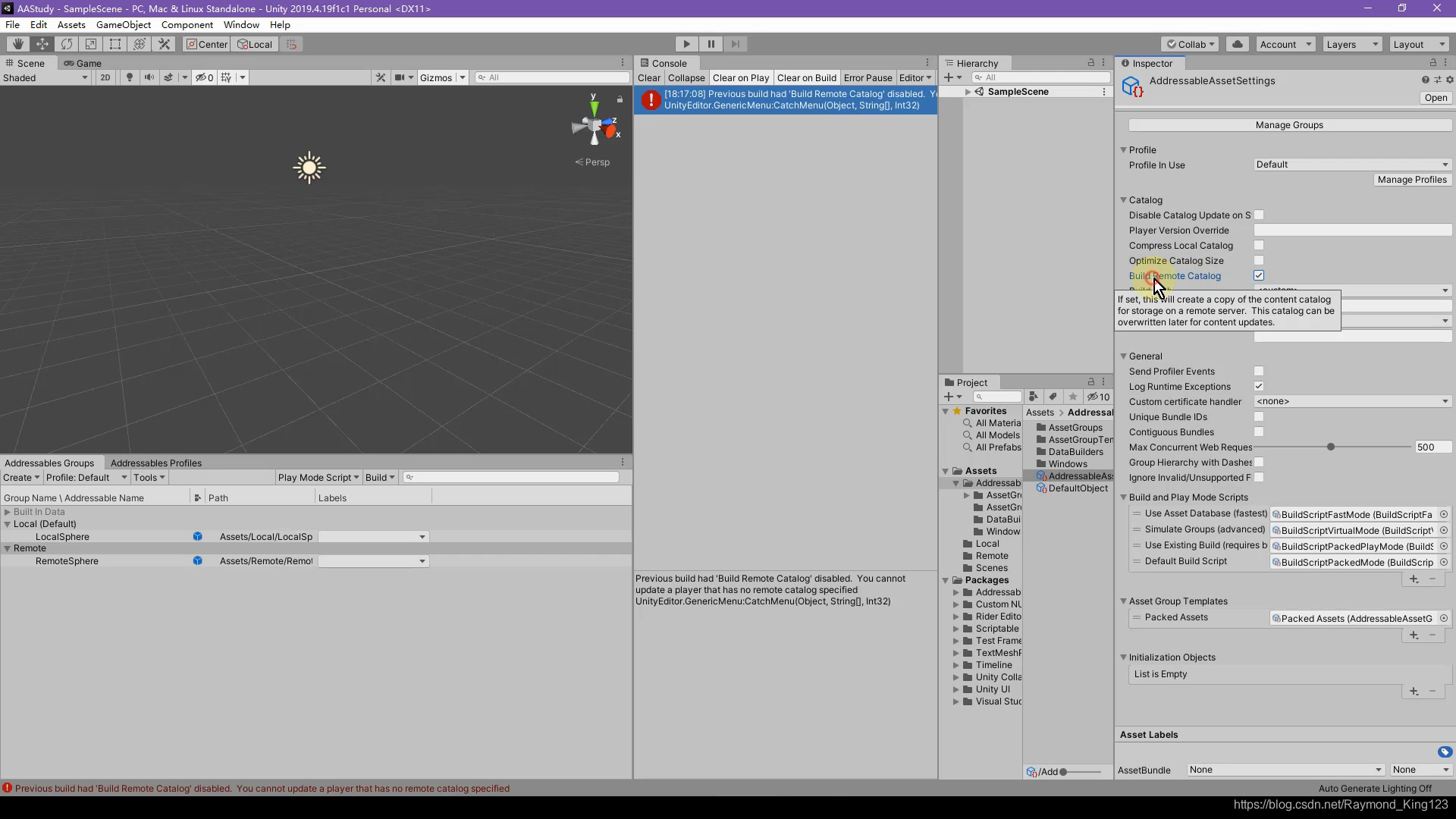Click the scene orientation gizmo
Image resolution: width=1456 pixels, height=819 pixels.
point(595,126)
